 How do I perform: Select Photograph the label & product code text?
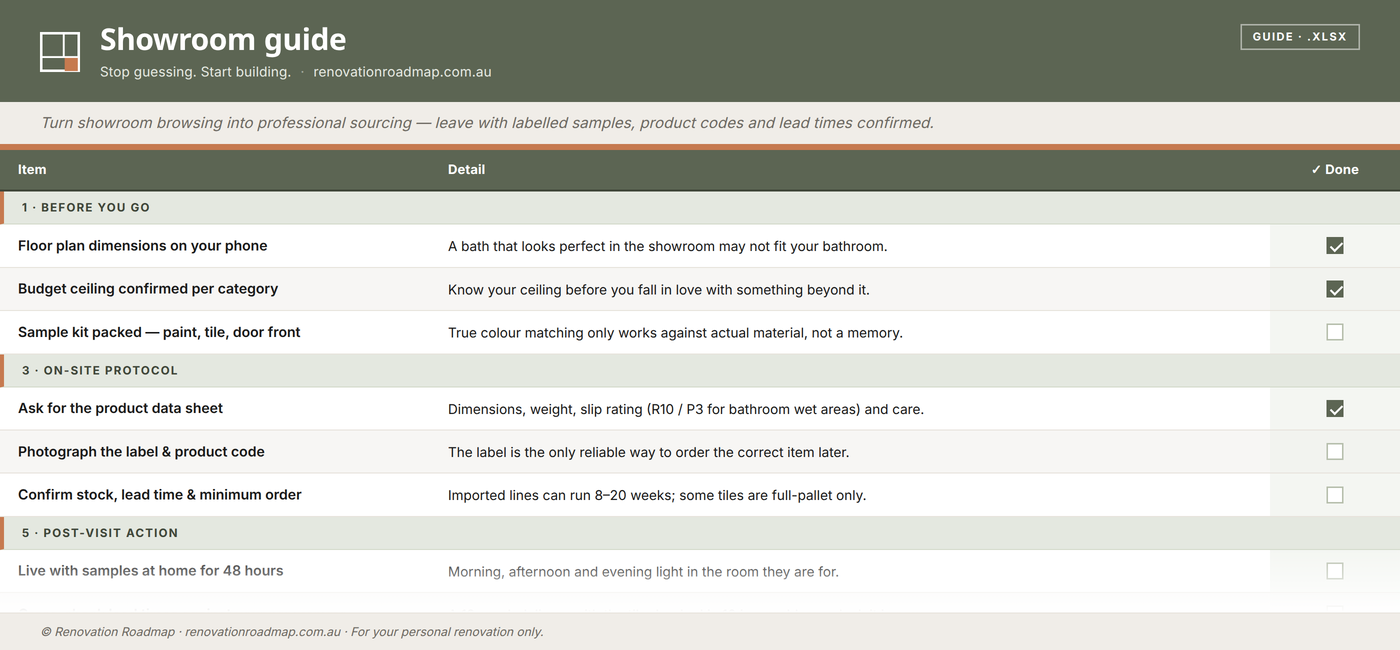pyautogui.click(x=141, y=452)
